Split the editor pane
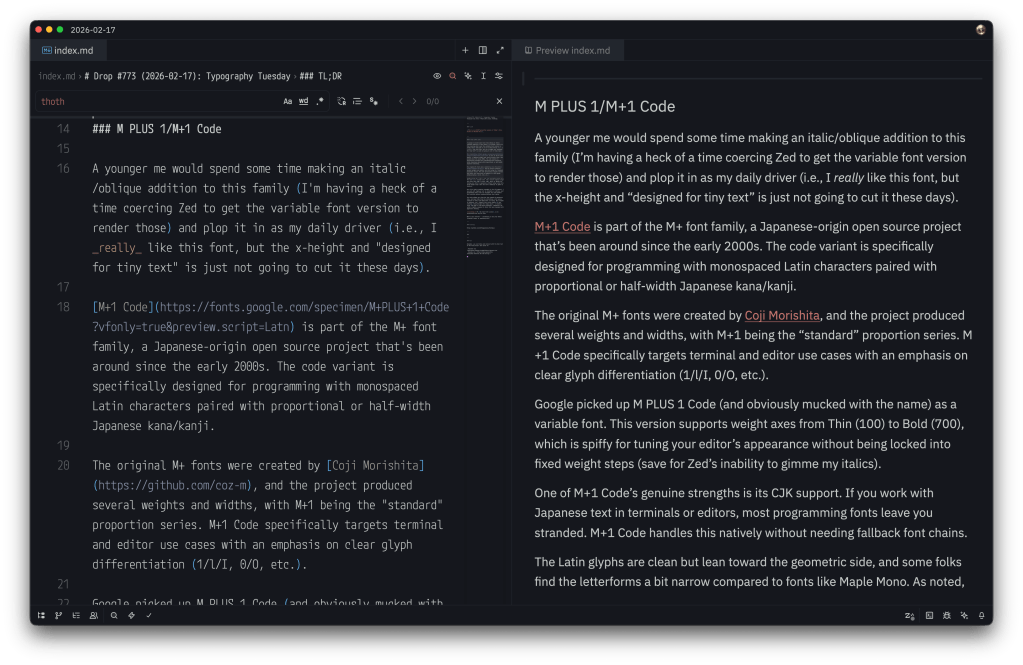The height and width of the screenshot is (665, 1023). [x=483, y=50]
